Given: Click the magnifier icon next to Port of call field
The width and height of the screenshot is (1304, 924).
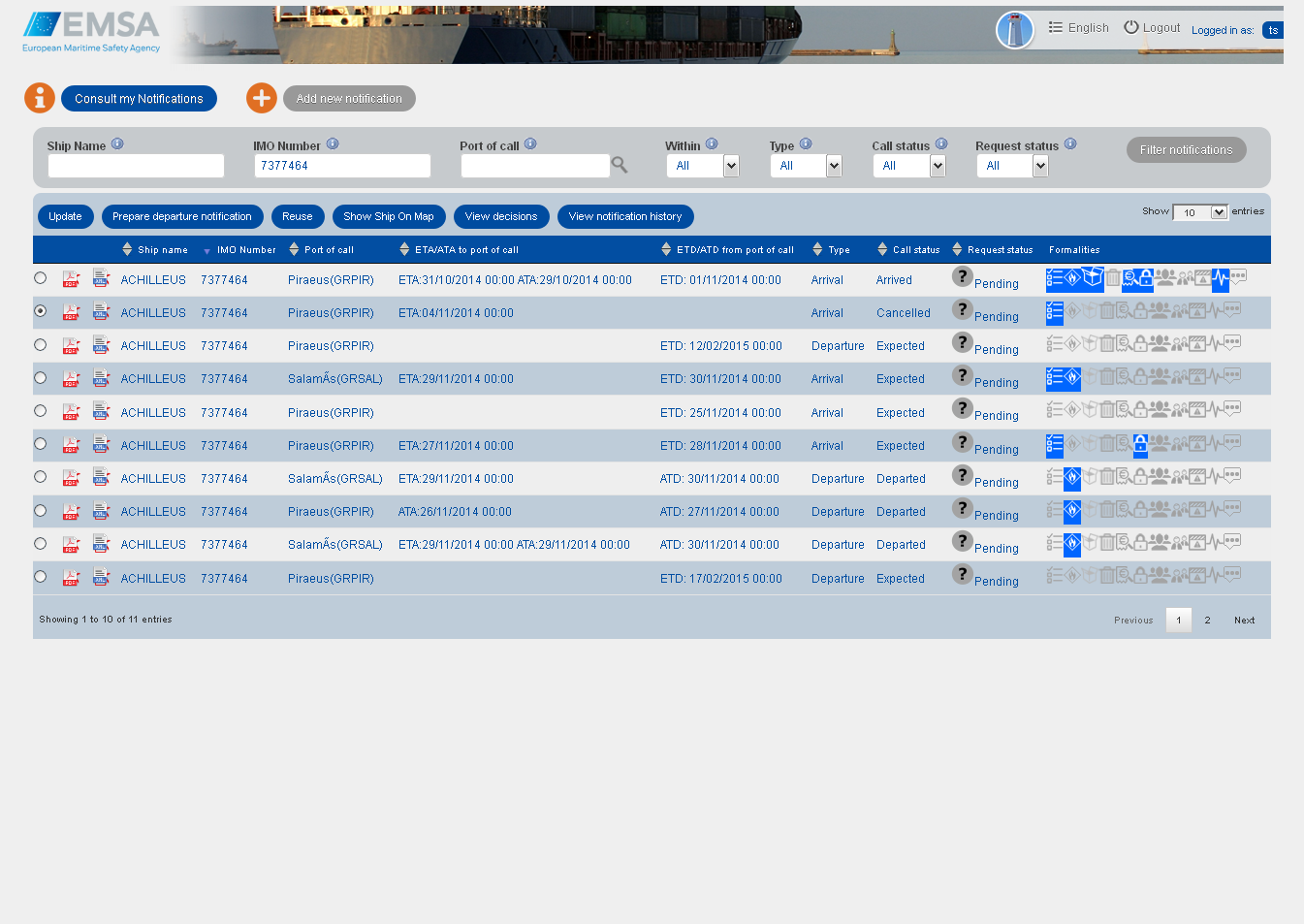Looking at the screenshot, I should [x=620, y=166].
